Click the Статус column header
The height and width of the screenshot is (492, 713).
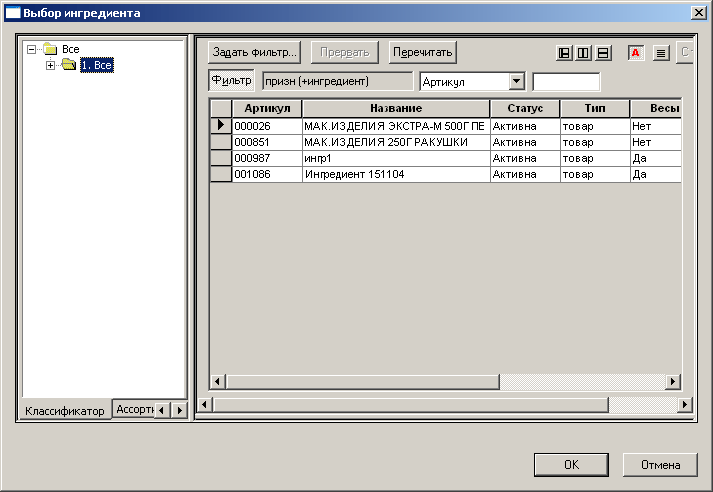coord(525,108)
